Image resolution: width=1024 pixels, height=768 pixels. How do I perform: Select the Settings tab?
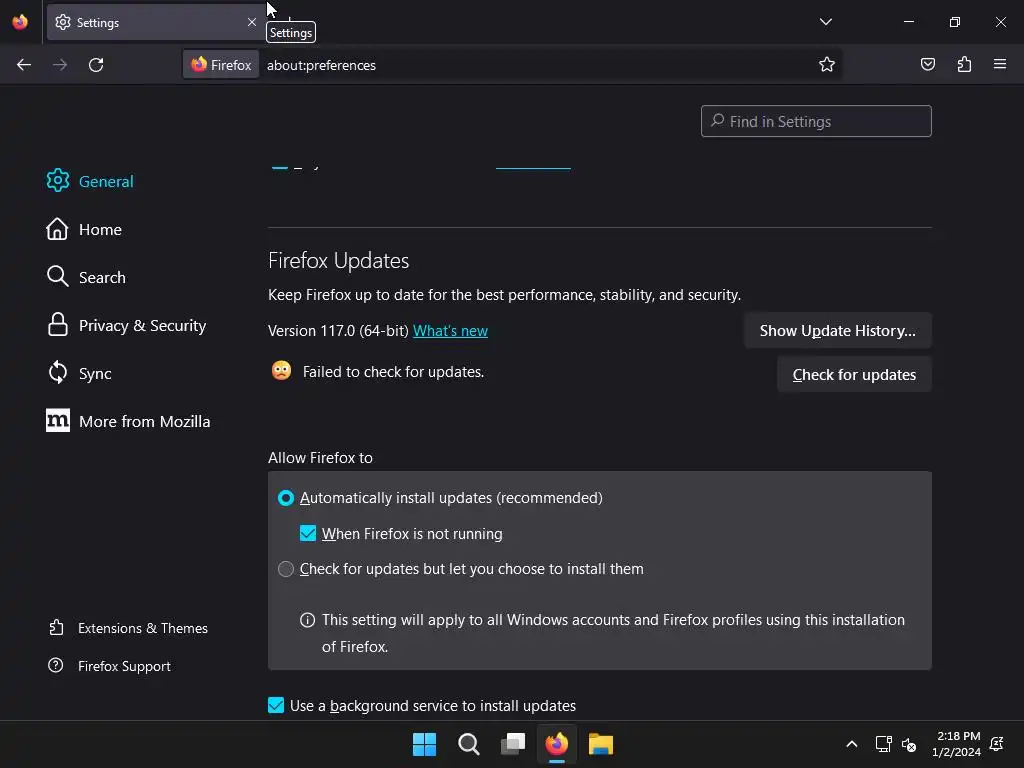tap(155, 22)
